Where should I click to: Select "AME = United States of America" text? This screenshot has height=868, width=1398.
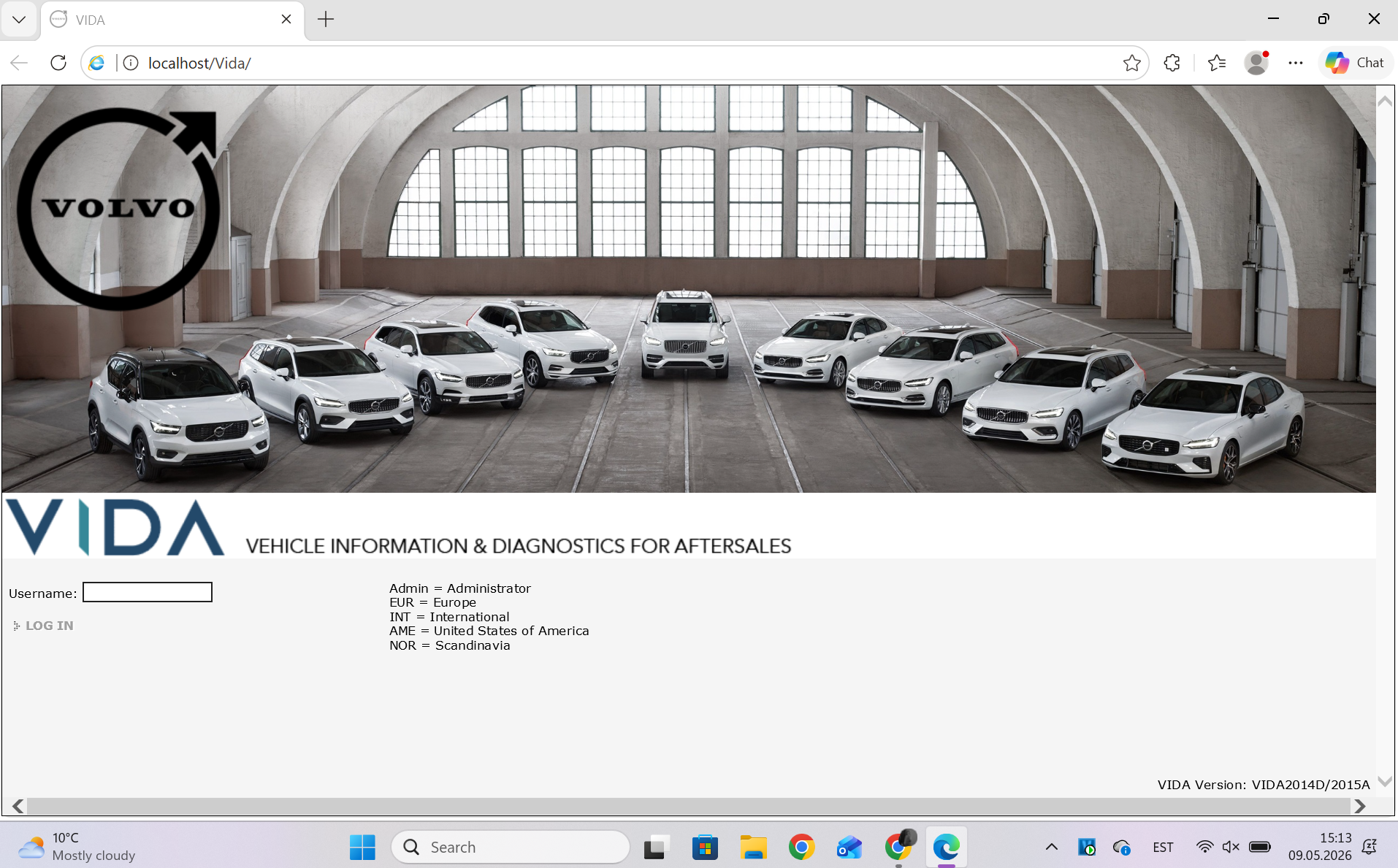[489, 631]
